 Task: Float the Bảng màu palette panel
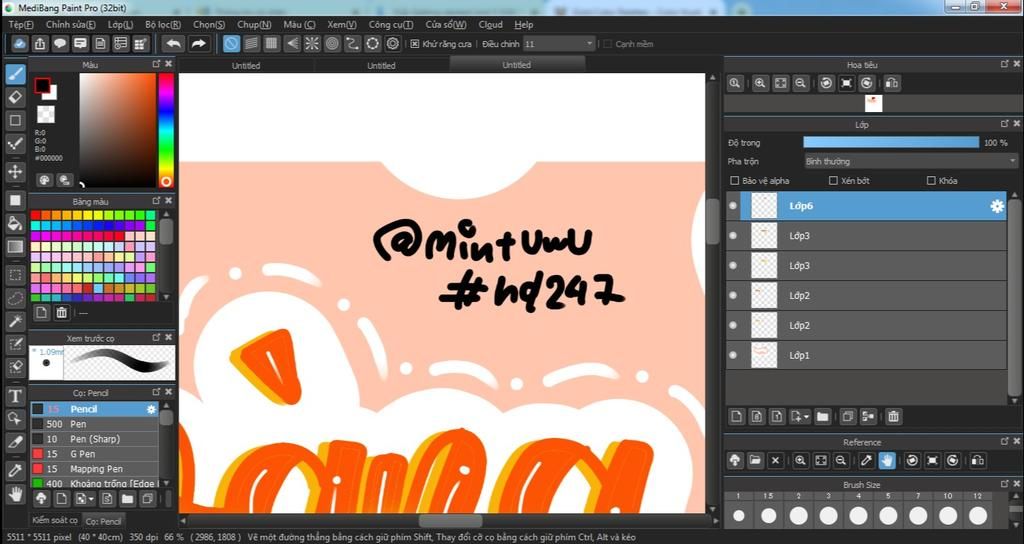tap(156, 201)
